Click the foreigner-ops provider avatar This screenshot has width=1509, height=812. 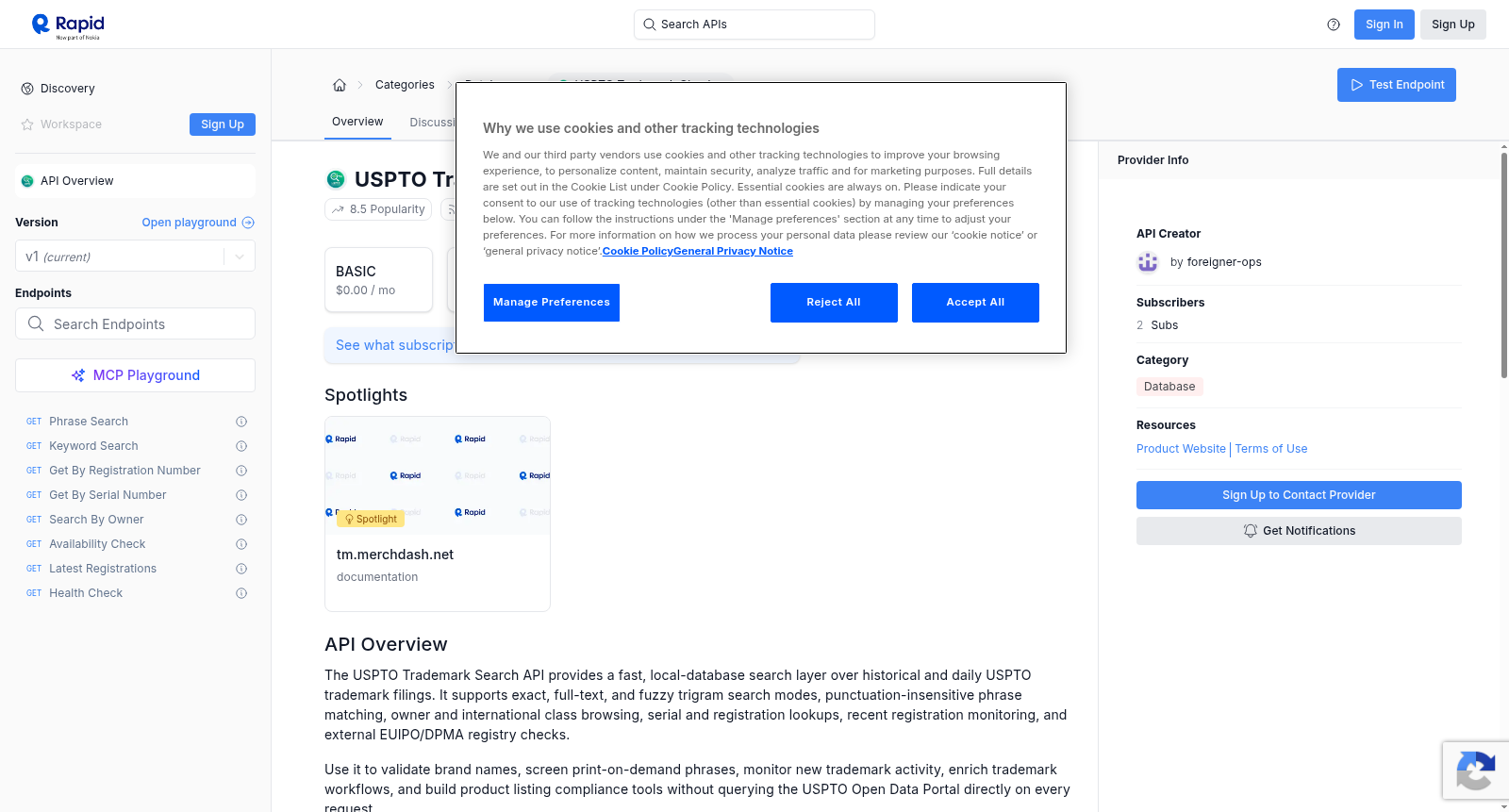point(1148,262)
